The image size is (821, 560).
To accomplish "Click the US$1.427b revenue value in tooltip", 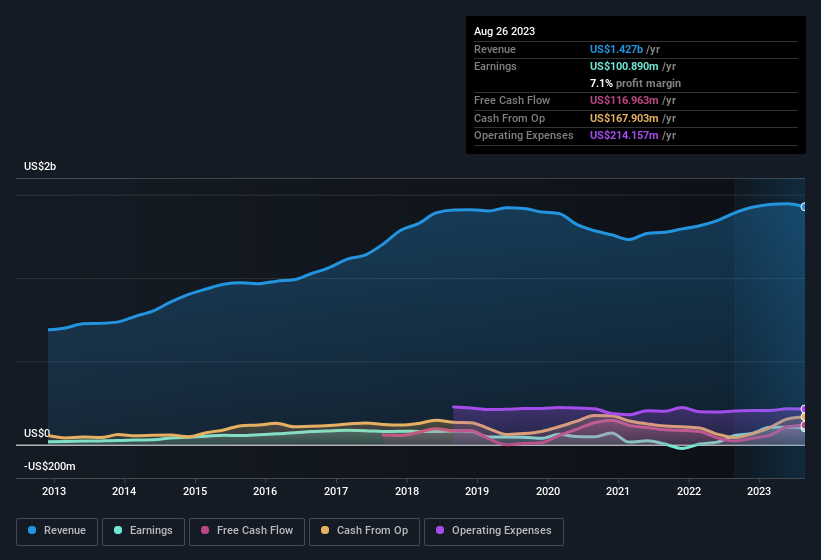I will [x=616, y=49].
